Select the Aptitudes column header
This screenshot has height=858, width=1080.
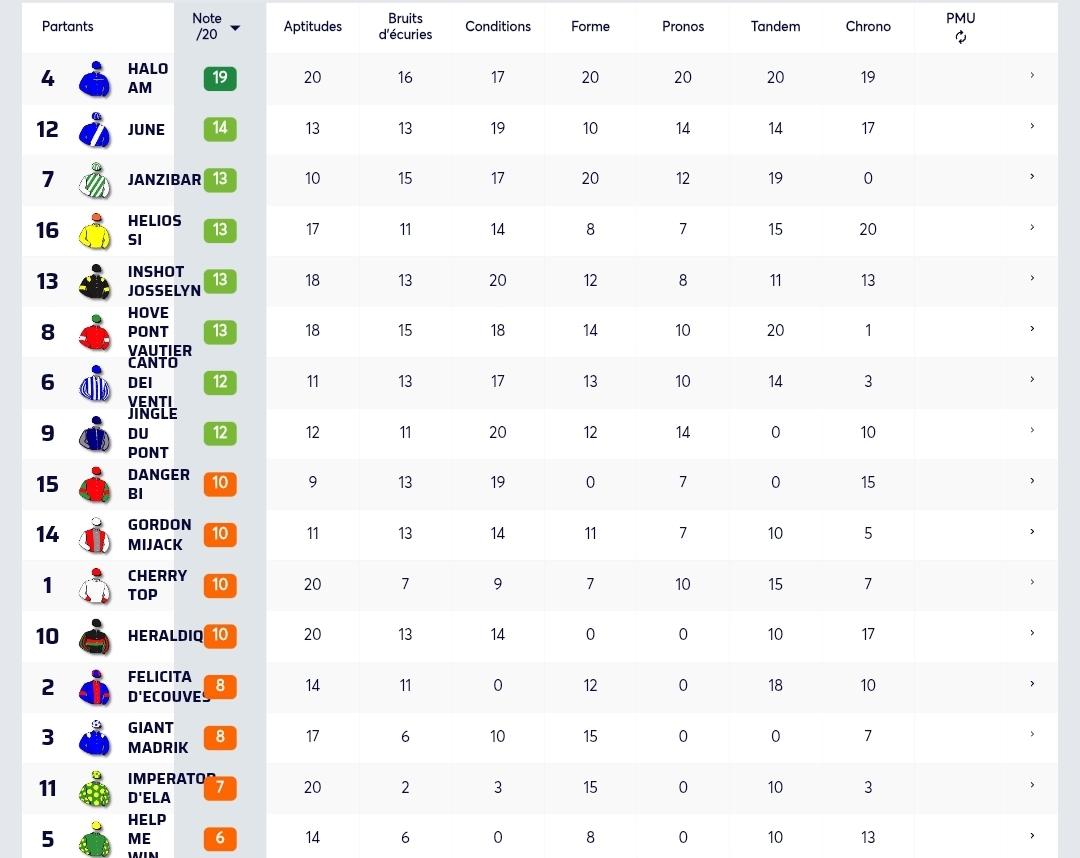(x=313, y=26)
